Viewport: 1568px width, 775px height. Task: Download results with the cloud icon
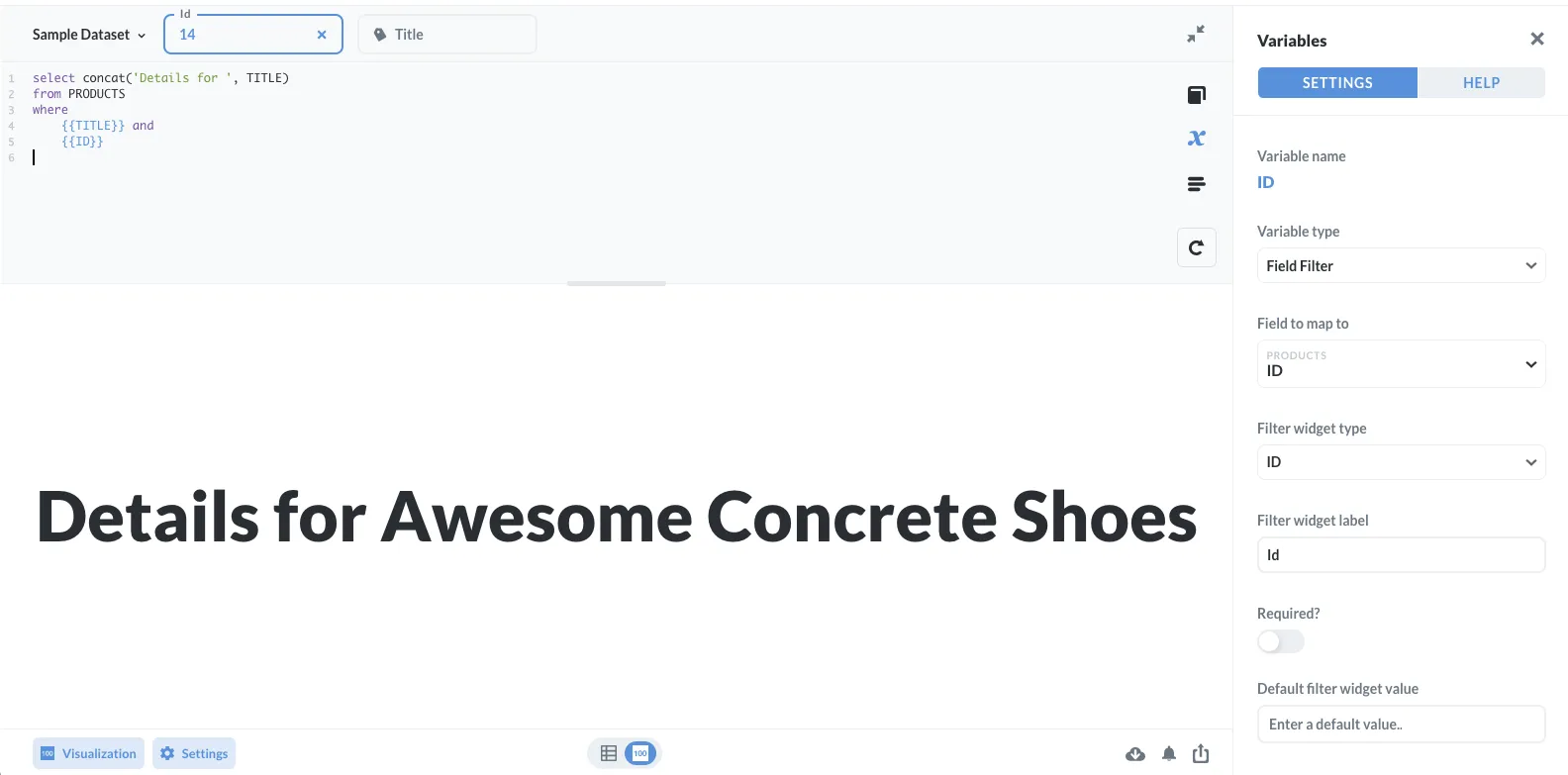1135,754
